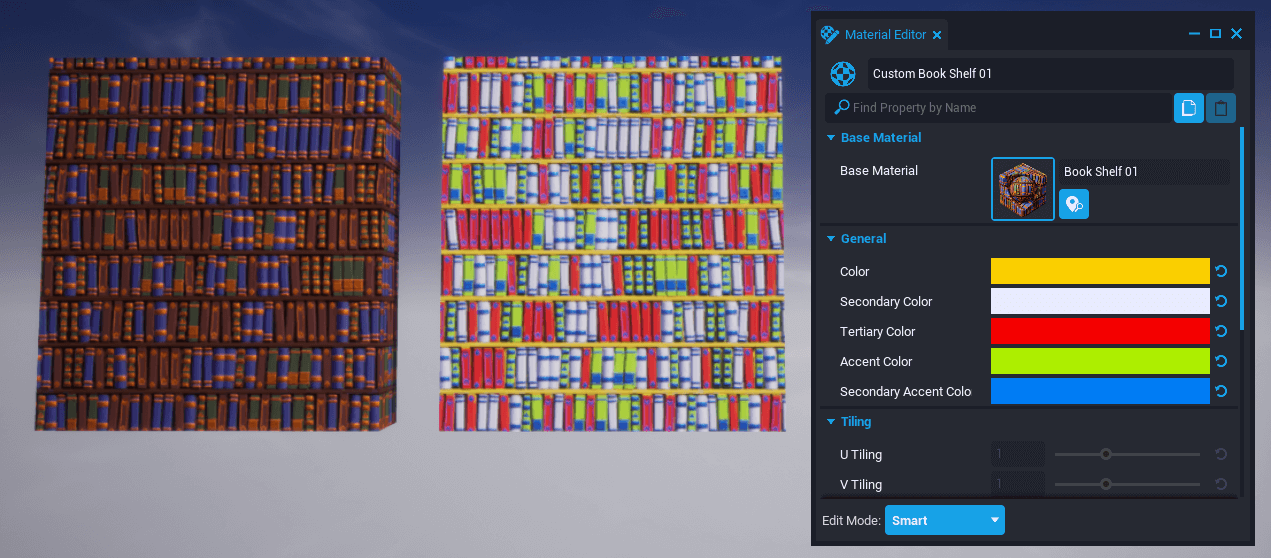Click the copy properties icon
The height and width of the screenshot is (558, 1271).
click(x=1188, y=108)
